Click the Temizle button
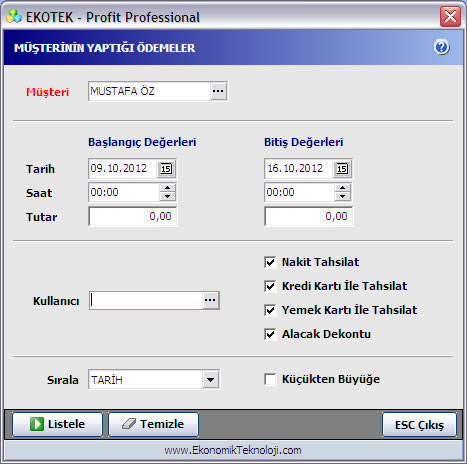 [x=153, y=424]
